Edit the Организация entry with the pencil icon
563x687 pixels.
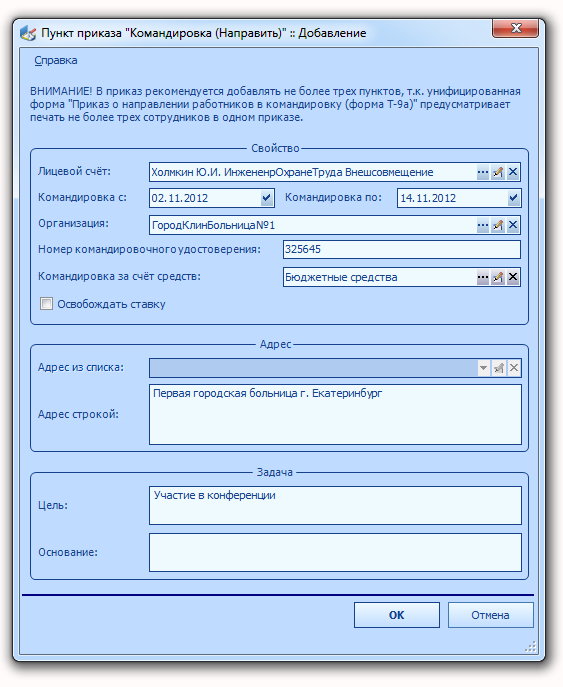click(498, 225)
